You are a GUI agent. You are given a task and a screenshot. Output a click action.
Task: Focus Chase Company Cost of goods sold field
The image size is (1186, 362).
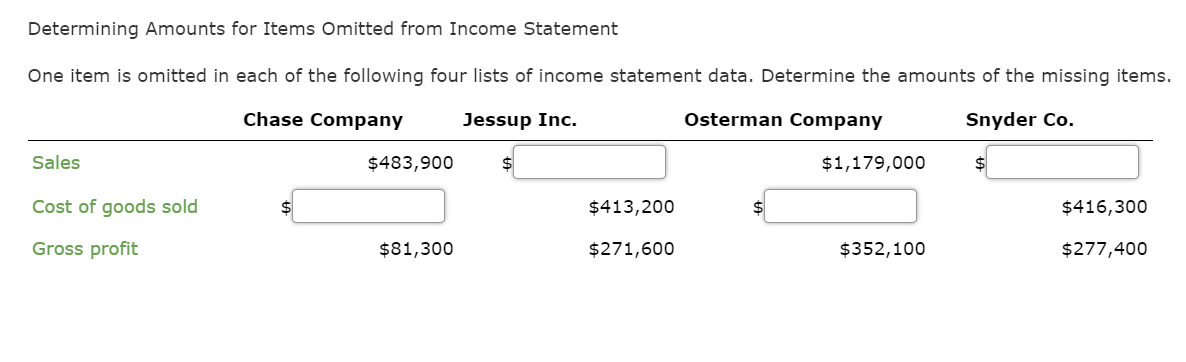(368, 206)
